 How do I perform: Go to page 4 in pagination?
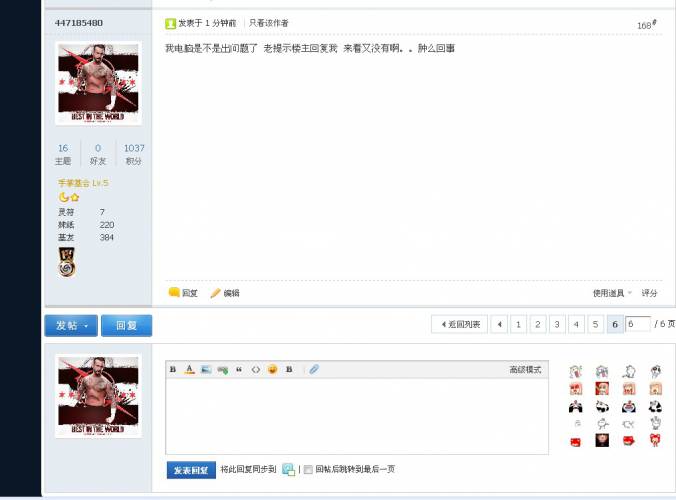(576, 325)
